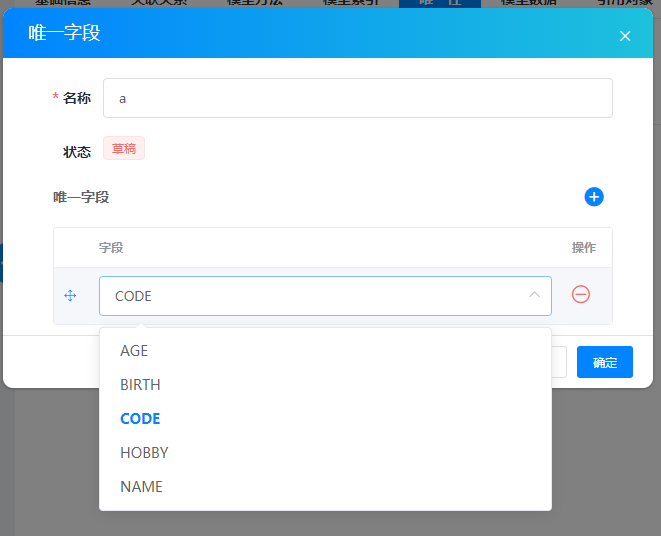Viewport: 661px width, 536px height.
Task: Choose NAME from the dropdown options
Action: point(141,487)
